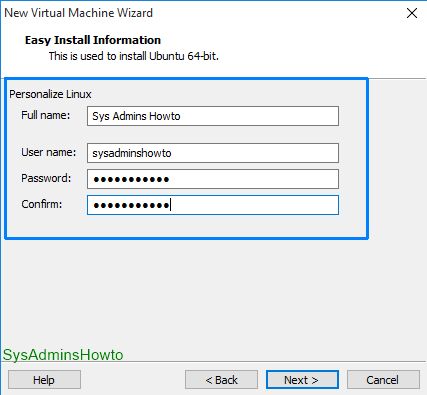Click the 'Easy Install Information' heading
Screen dimensions: 427x395
(93, 40)
